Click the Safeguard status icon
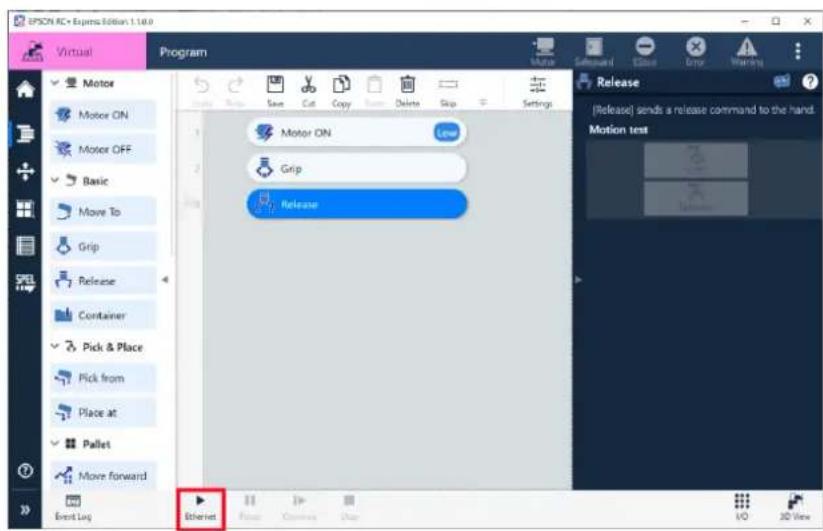 point(594,51)
